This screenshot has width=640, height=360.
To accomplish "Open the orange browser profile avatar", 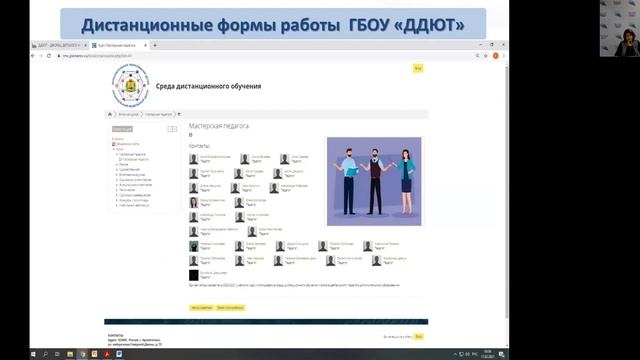I will (496, 56).
